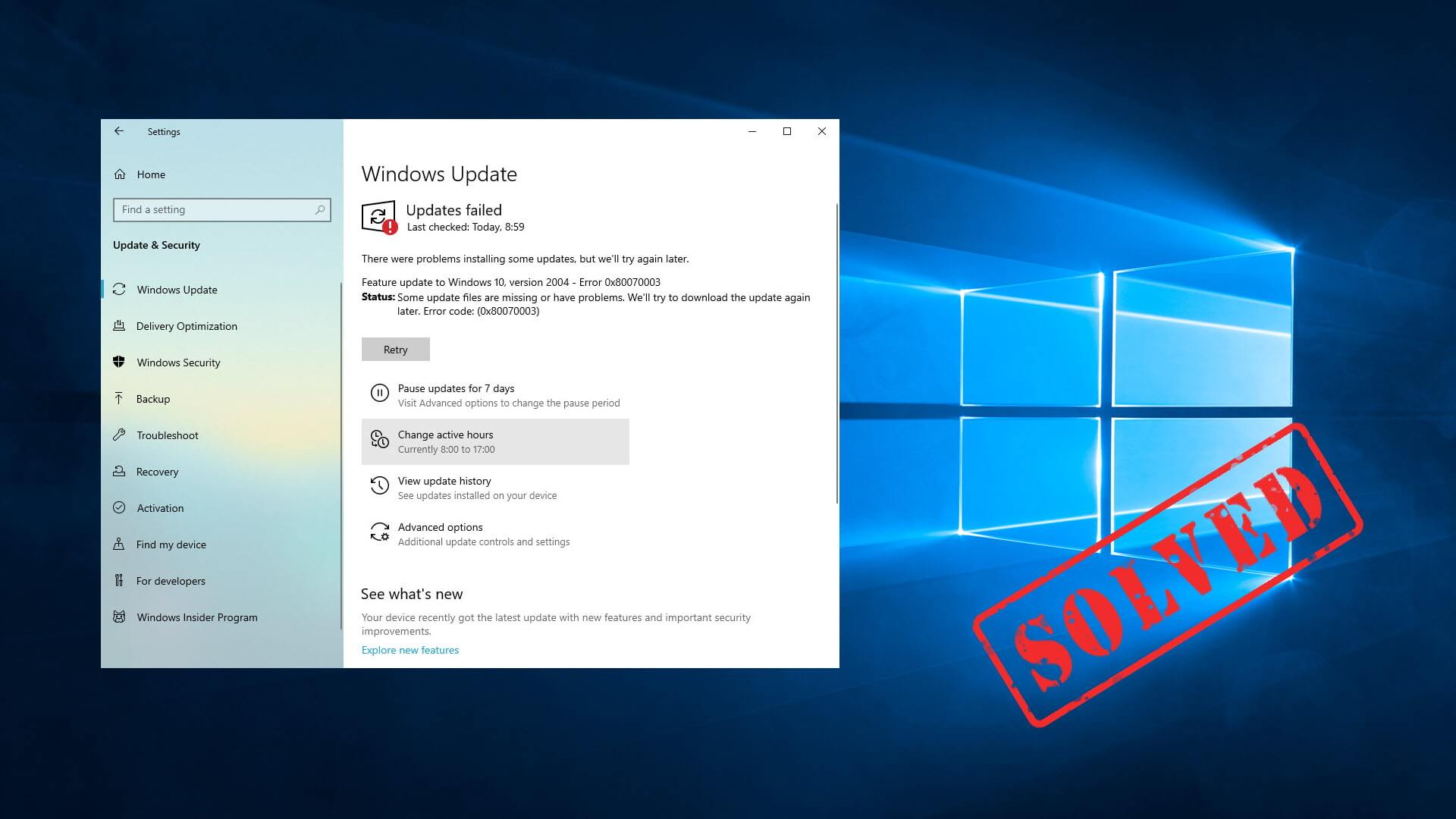Click Home in Settings sidebar
Viewport: 1456px width, 819px height.
tap(152, 173)
